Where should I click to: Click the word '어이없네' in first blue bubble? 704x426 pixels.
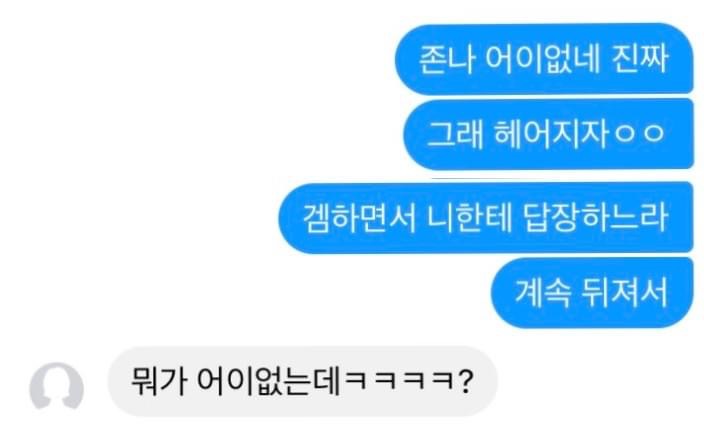(543, 59)
